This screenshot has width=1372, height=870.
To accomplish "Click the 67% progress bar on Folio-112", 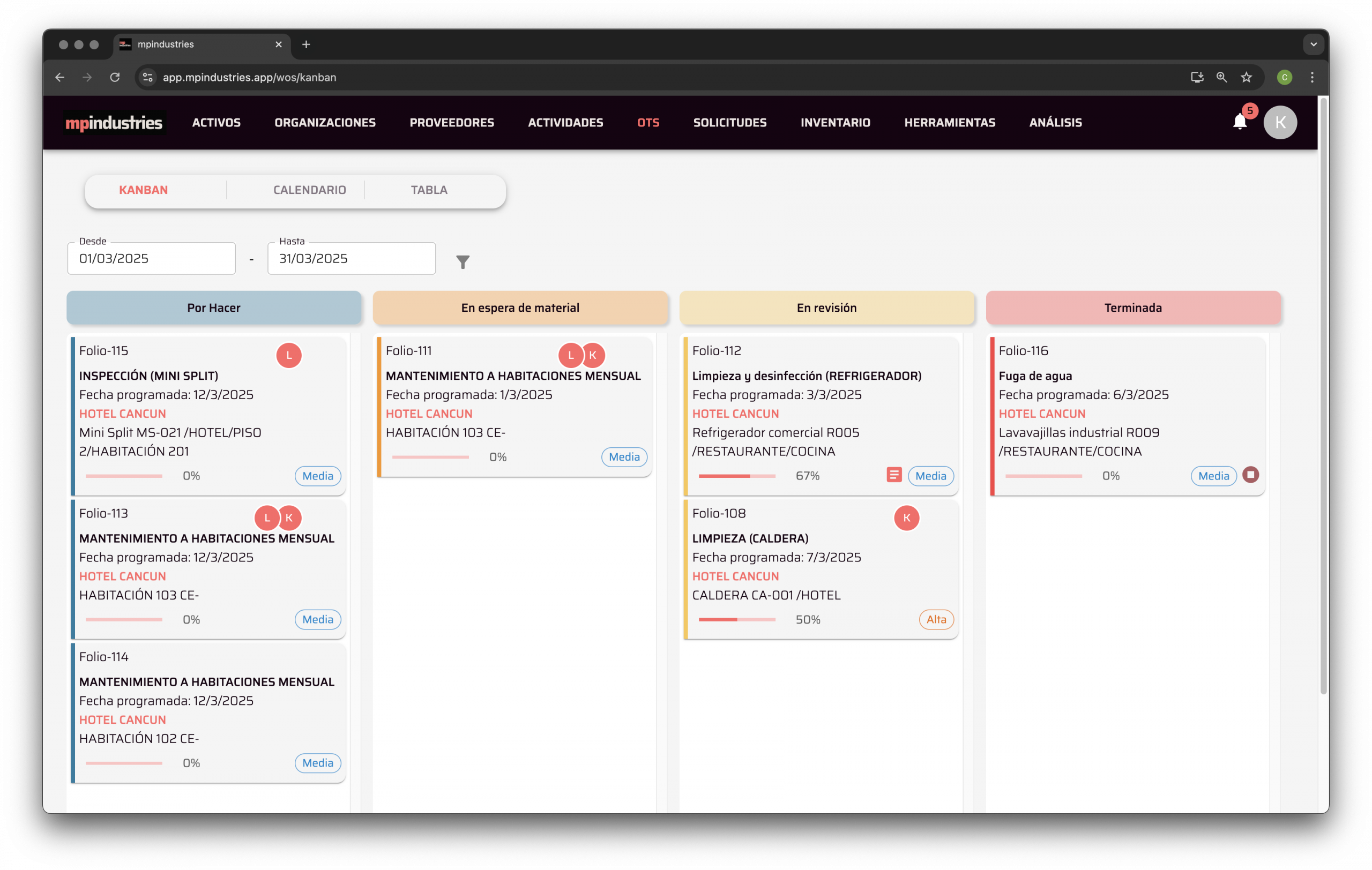I will click(736, 475).
